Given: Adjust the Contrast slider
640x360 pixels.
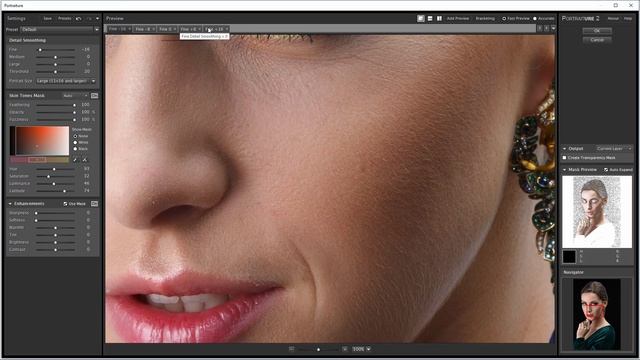Looking at the screenshot, I should click(55, 249).
